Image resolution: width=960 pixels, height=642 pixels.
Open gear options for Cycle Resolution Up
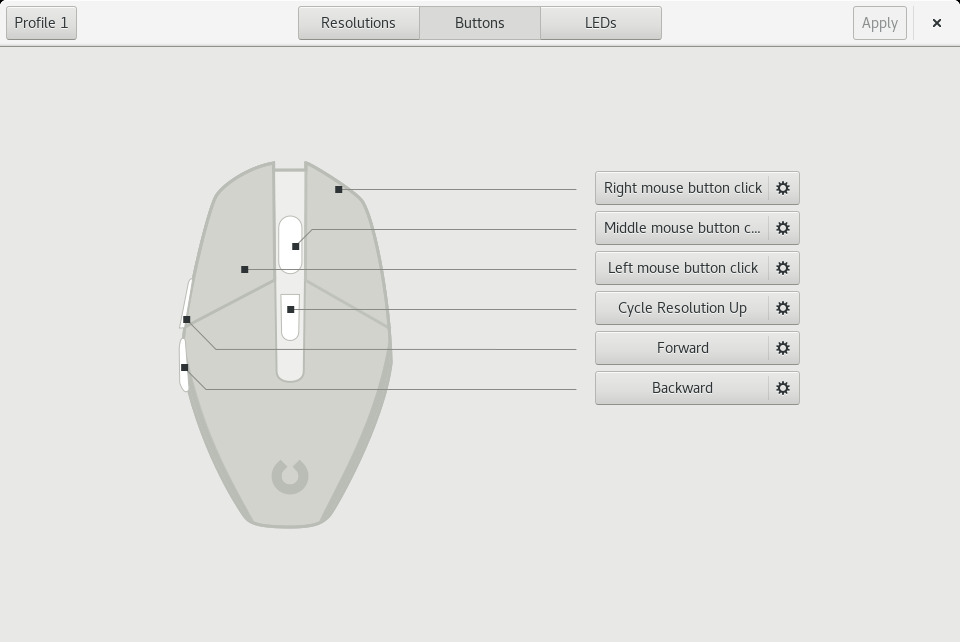[783, 308]
